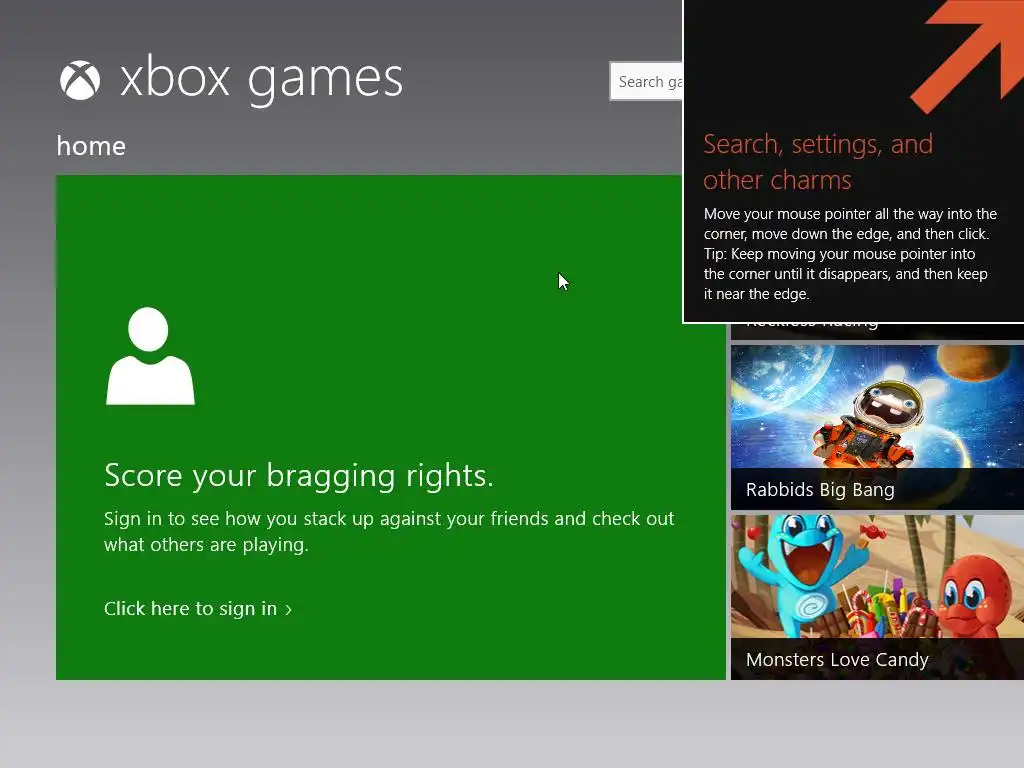Click the 'home' section heading
This screenshot has width=1024, height=768.
[91, 146]
